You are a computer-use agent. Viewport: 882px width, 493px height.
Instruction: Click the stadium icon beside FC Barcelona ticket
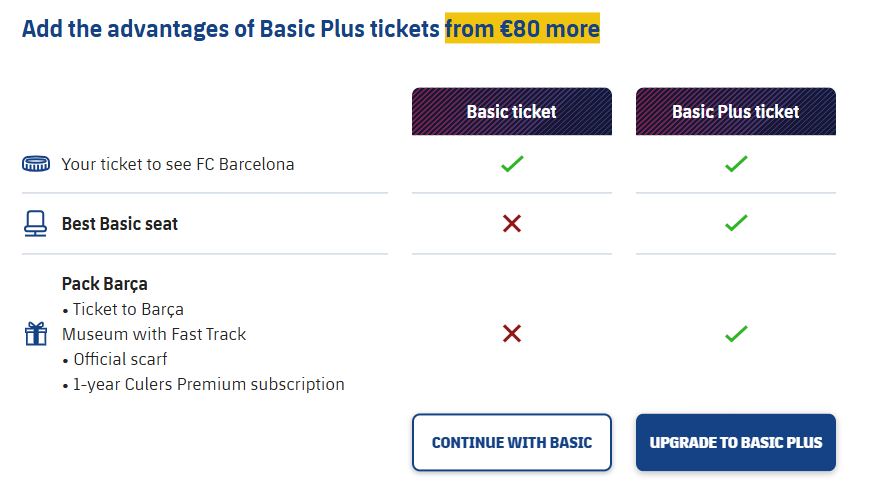click(36, 164)
